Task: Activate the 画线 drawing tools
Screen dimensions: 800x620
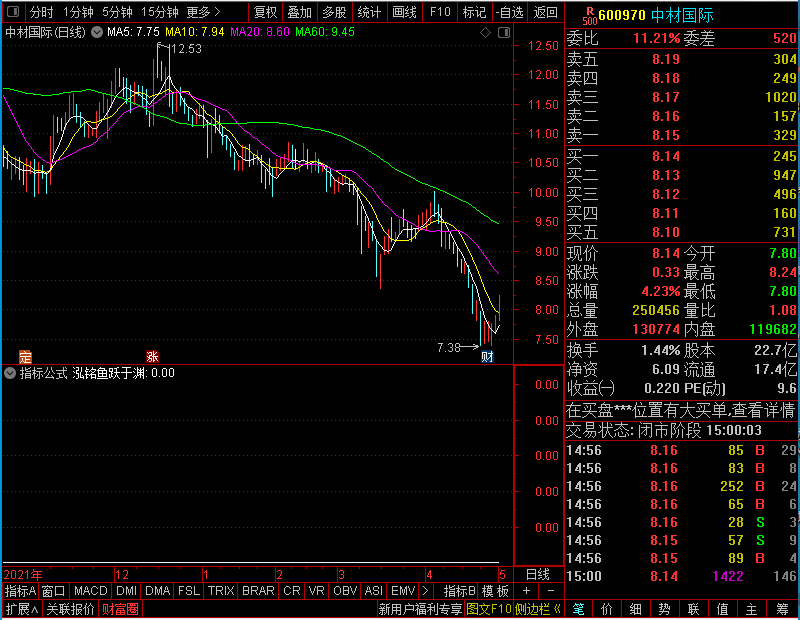Action: (x=404, y=12)
